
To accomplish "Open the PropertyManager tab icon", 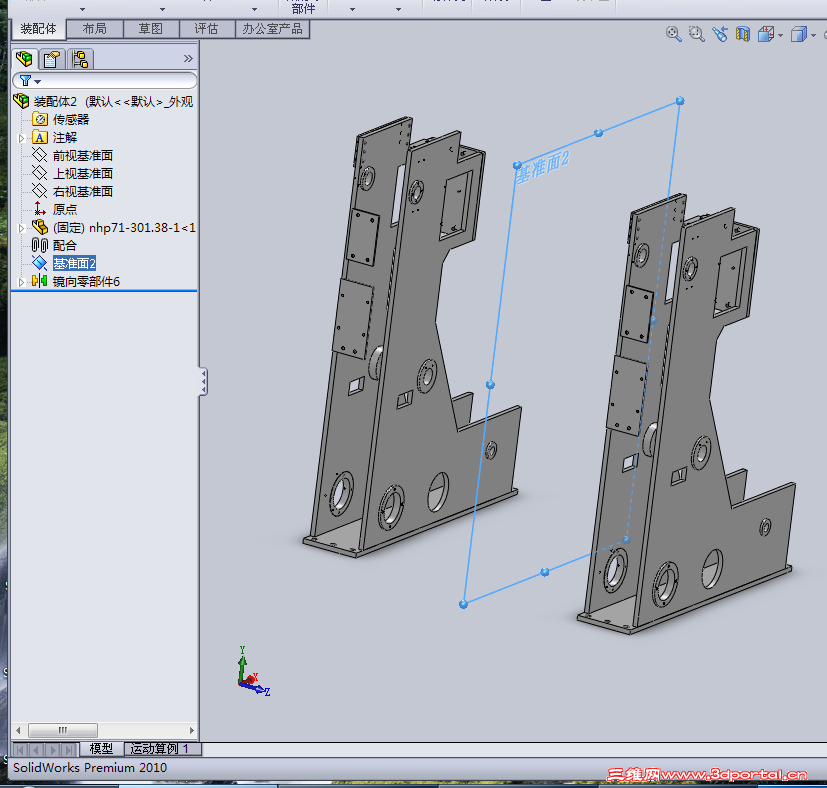I will coord(52,58).
